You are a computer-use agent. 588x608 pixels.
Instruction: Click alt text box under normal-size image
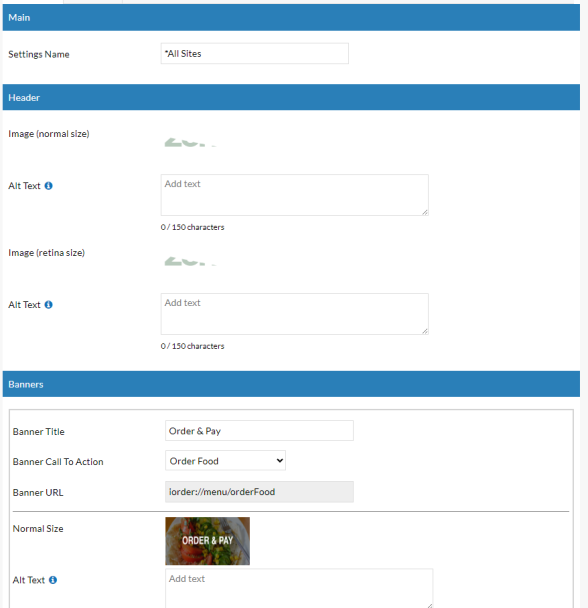coord(295,195)
